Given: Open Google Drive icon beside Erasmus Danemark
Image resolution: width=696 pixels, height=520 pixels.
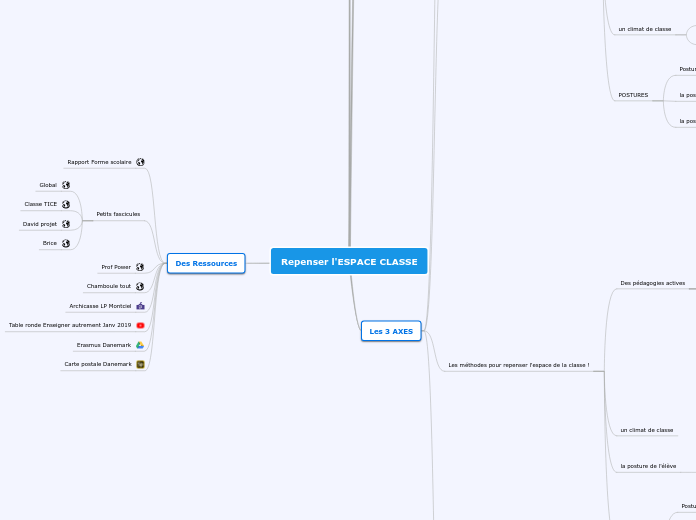Looking at the screenshot, I should (140, 345).
